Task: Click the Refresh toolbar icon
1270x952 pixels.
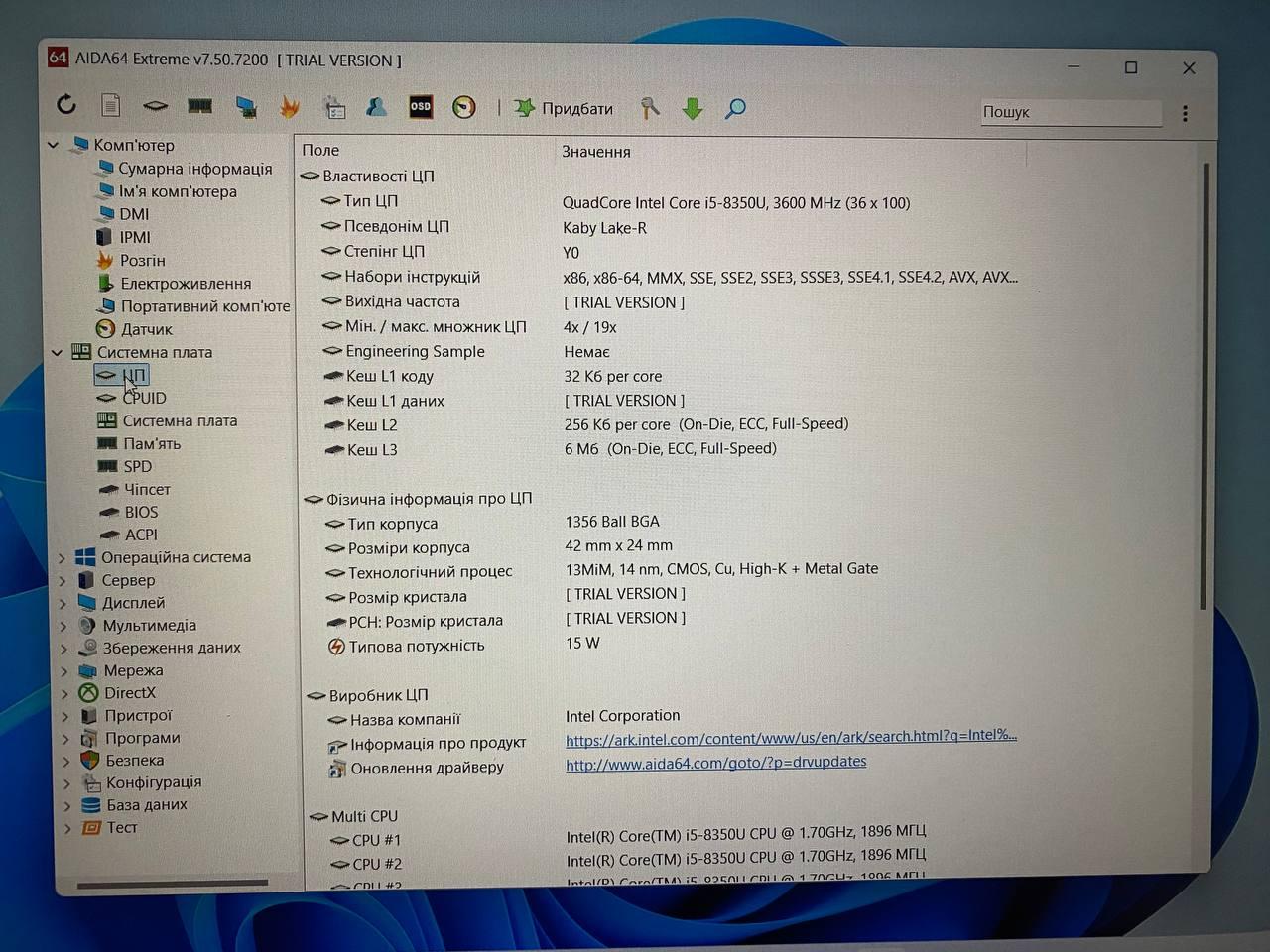Action: pyautogui.click(x=66, y=104)
